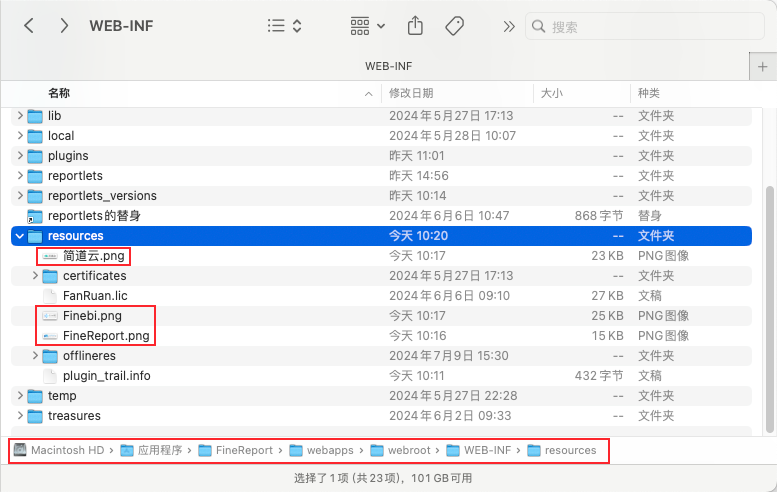Click 应用程序 in path bar
Image resolution: width=777 pixels, height=492 pixels.
152,450
